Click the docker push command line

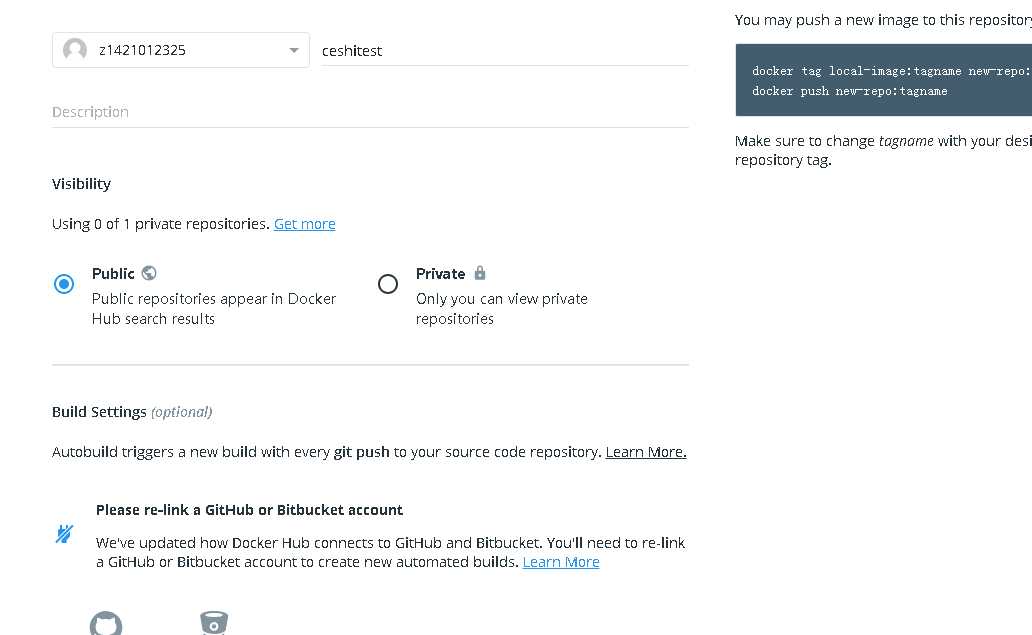(x=849, y=91)
